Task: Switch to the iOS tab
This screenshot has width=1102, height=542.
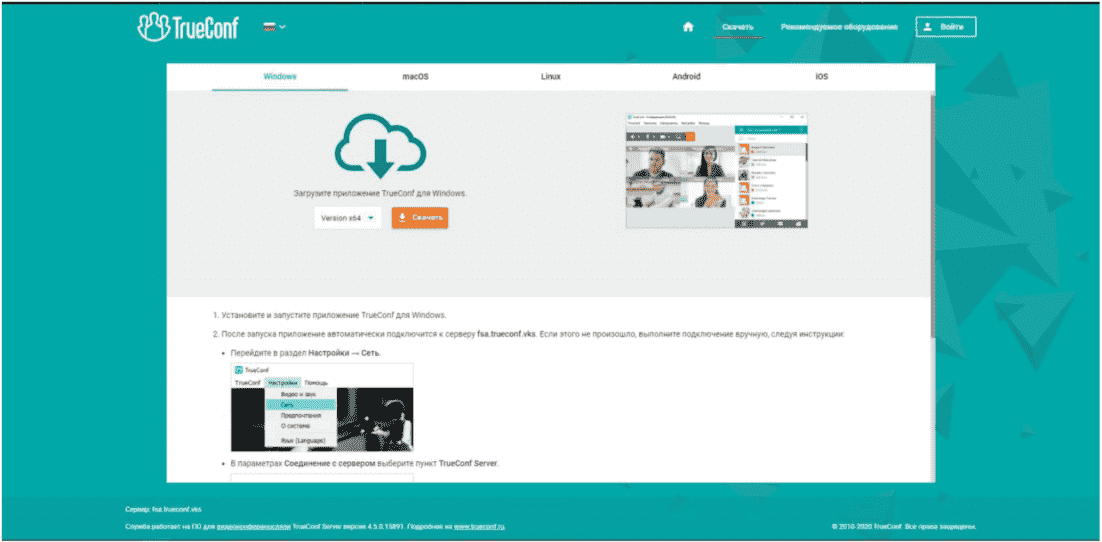Action: (x=822, y=77)
